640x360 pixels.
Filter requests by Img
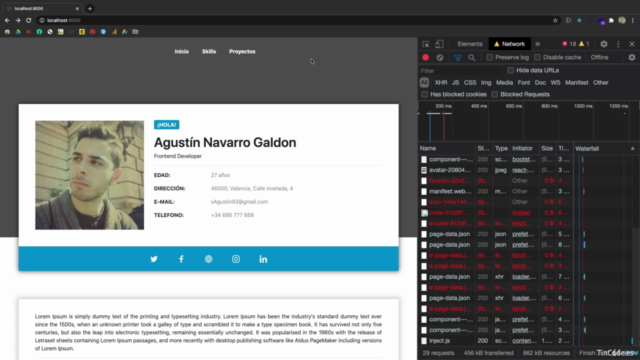(x=486, y=82)
